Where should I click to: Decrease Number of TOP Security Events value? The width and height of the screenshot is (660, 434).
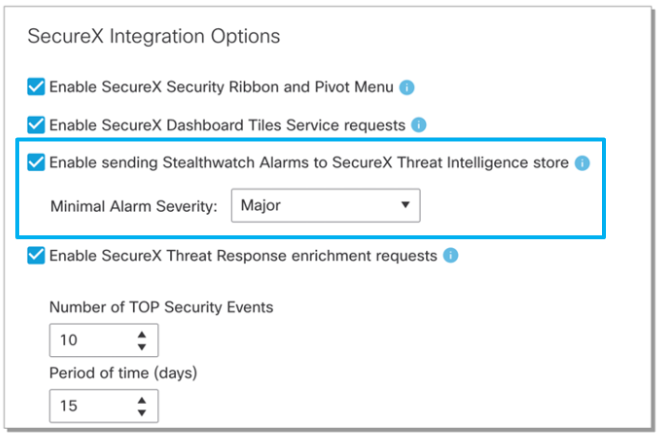pyautogui.click(x=142, y=347)
